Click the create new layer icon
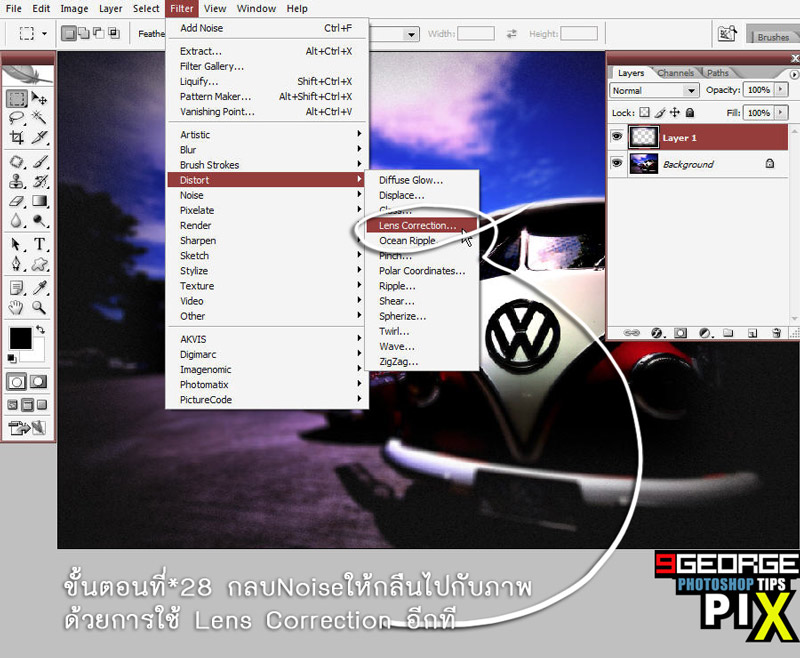 pos(752,333)
